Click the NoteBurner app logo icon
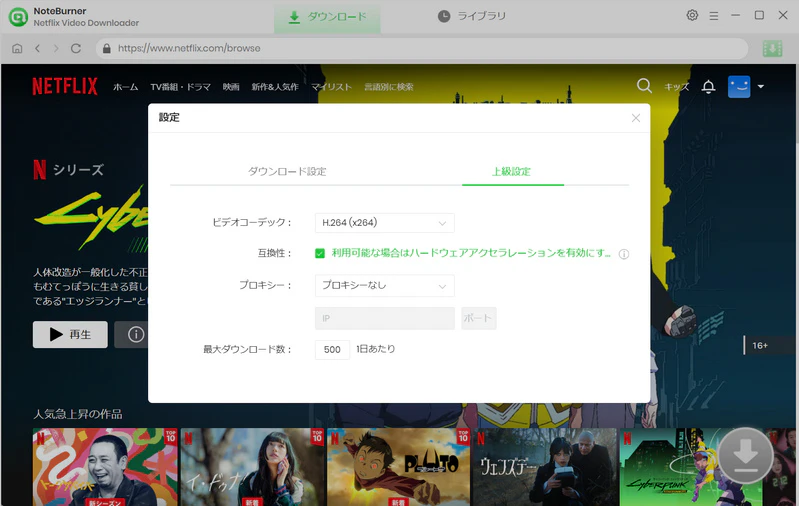Screen dimensions: 799x506 [x=18, y=17]
